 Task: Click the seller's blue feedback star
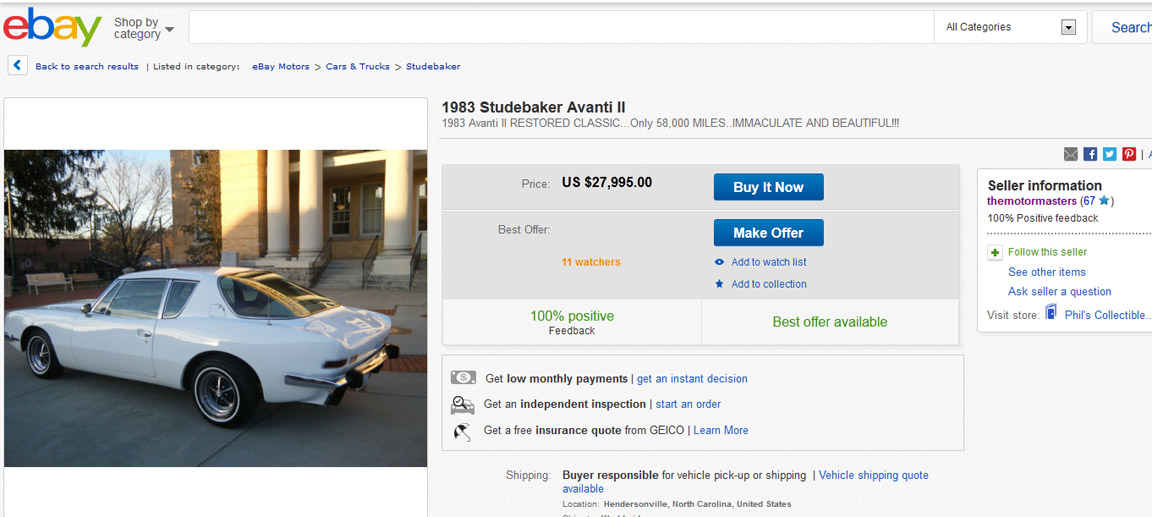[x=1104, y=201]
